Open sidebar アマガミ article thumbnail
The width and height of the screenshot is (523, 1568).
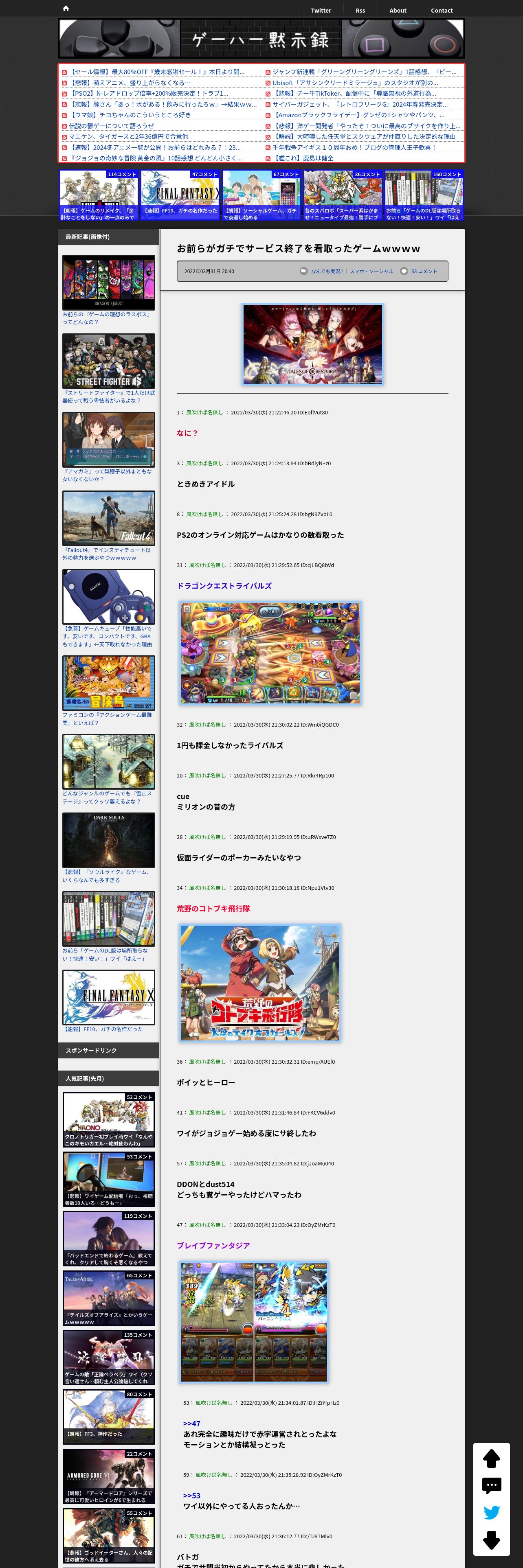coord(108,440)
